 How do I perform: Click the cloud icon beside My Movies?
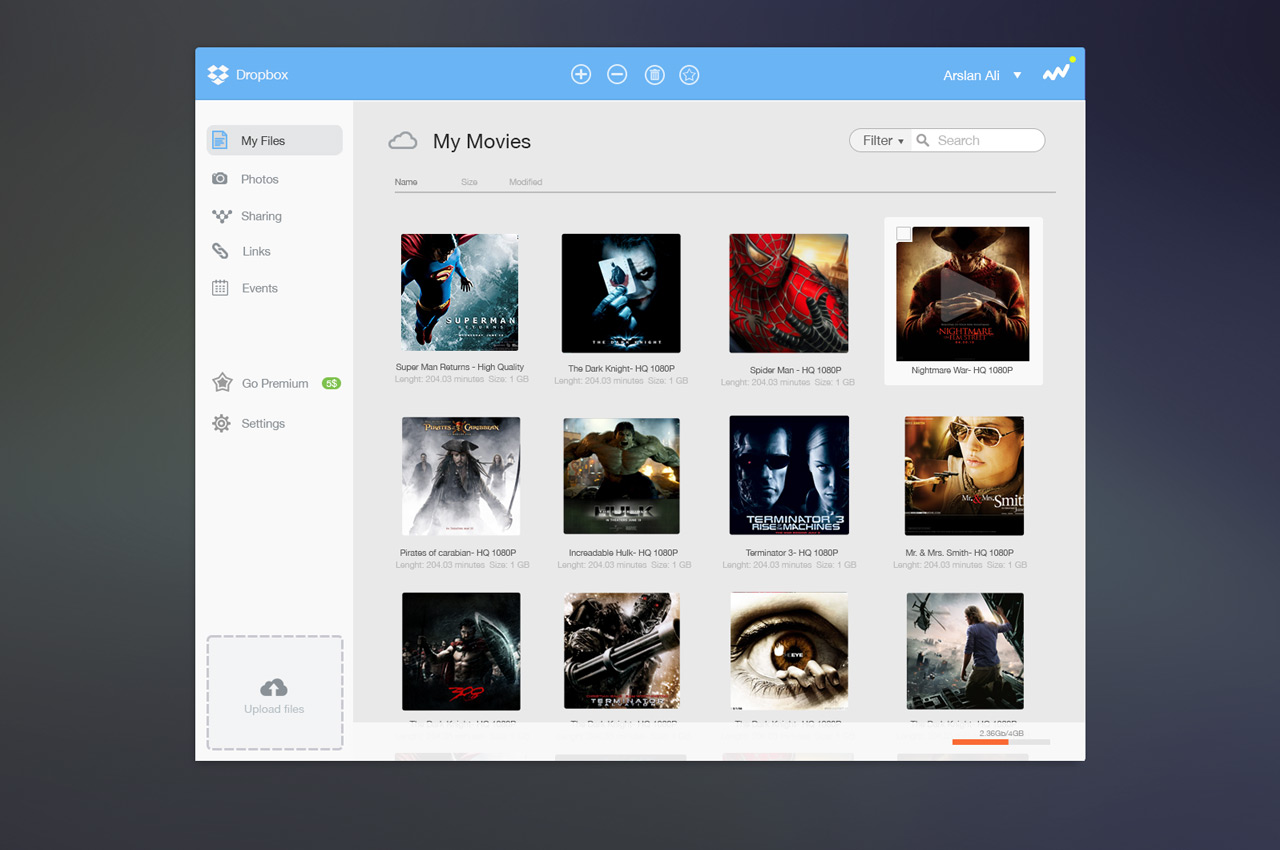coord(403,141)
